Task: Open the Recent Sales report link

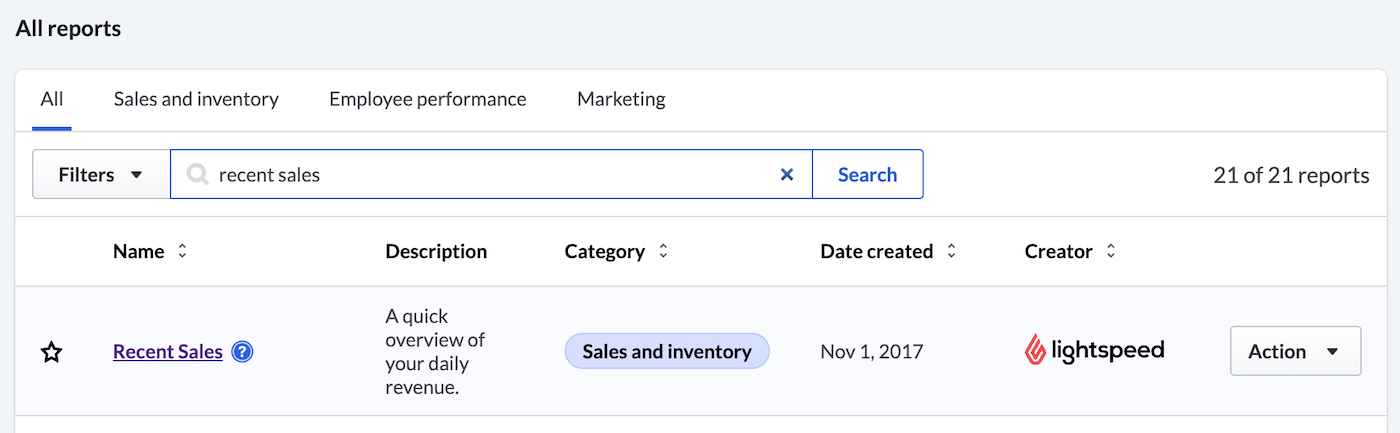Action: point(168,352)
